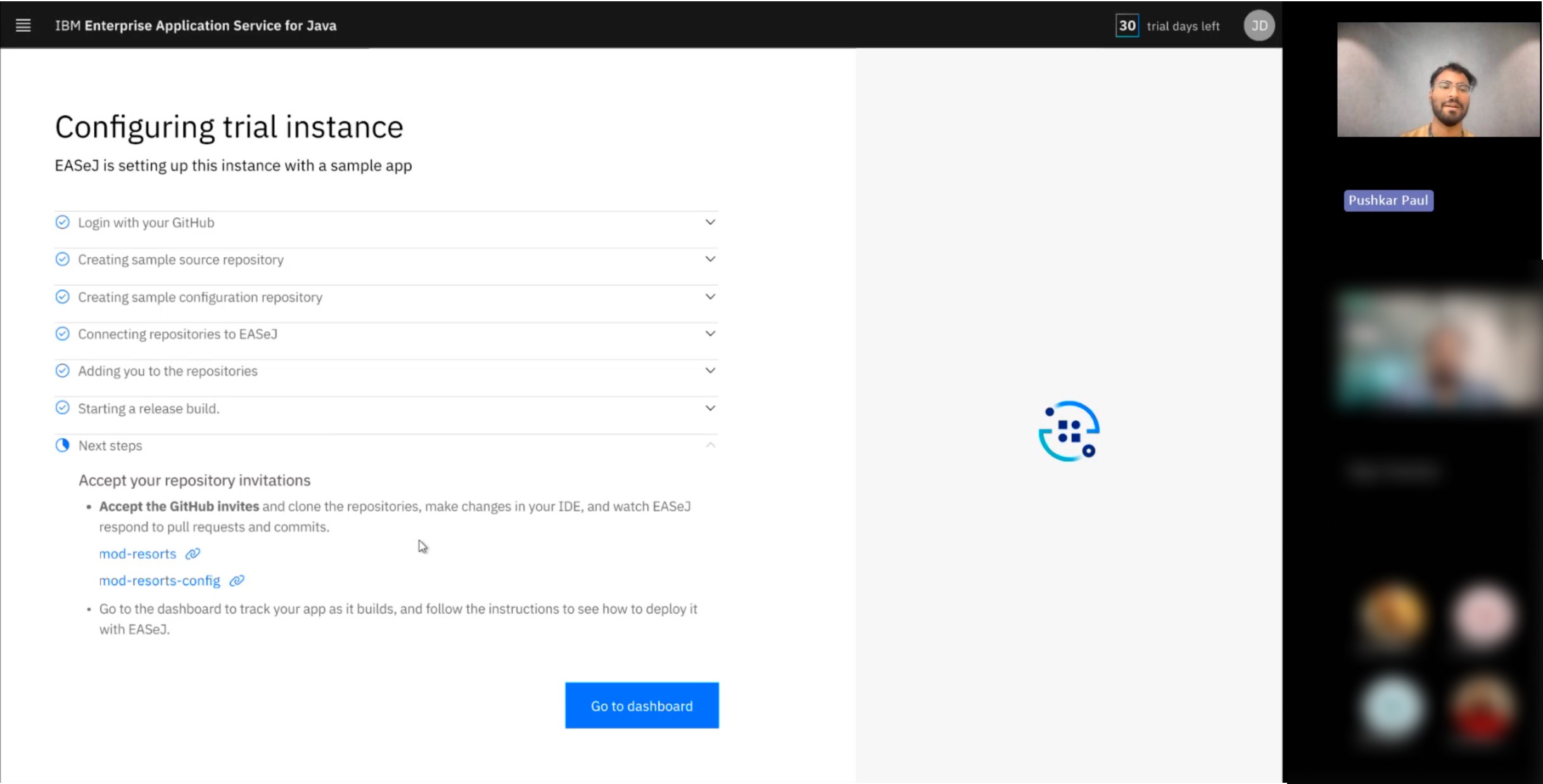Screen dimensions: 1543x784
Task: Expand Creating sample source repository chevron
Action: tap(710, 259)
